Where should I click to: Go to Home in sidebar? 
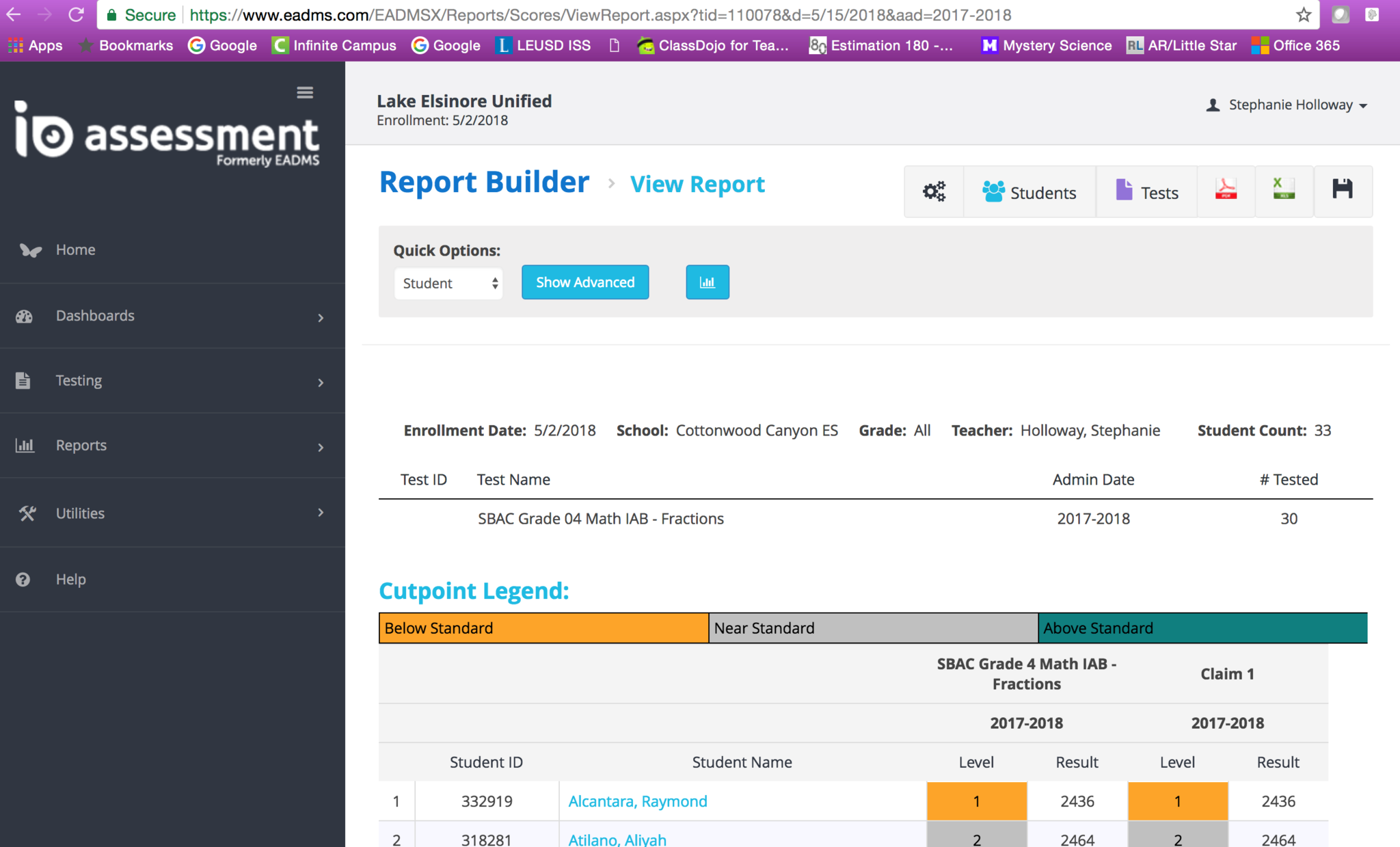point(75,250)
